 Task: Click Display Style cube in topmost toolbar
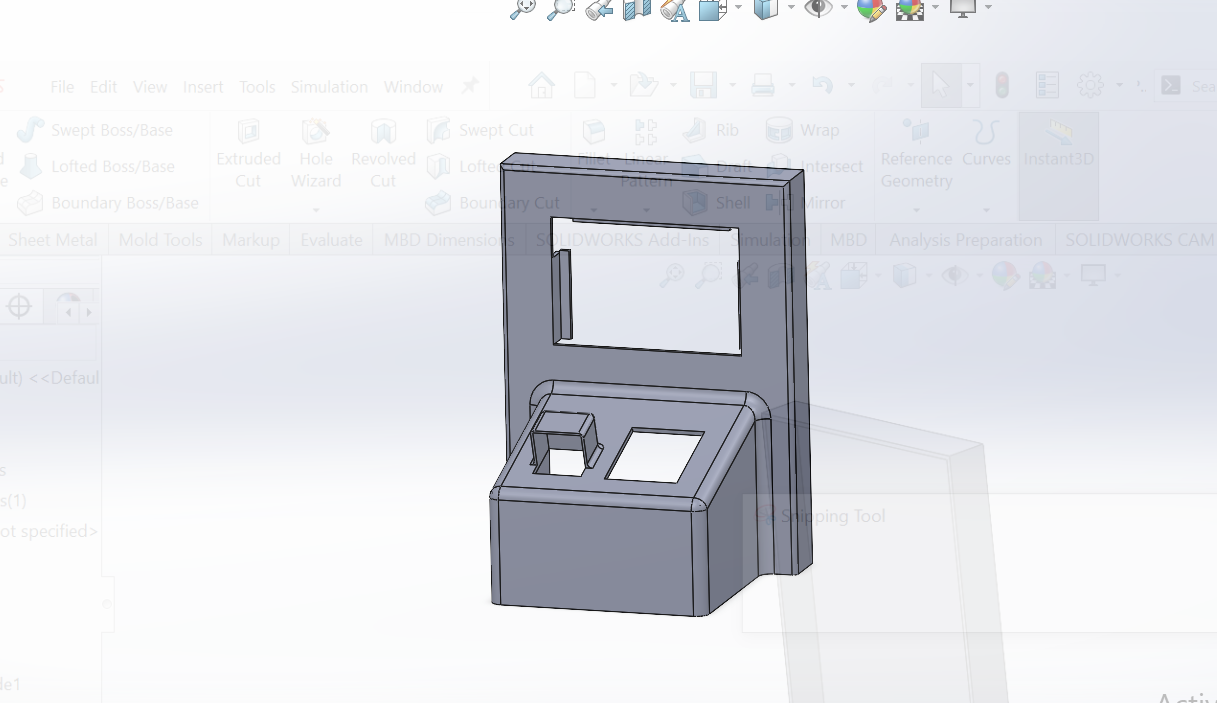pos(766,9)
